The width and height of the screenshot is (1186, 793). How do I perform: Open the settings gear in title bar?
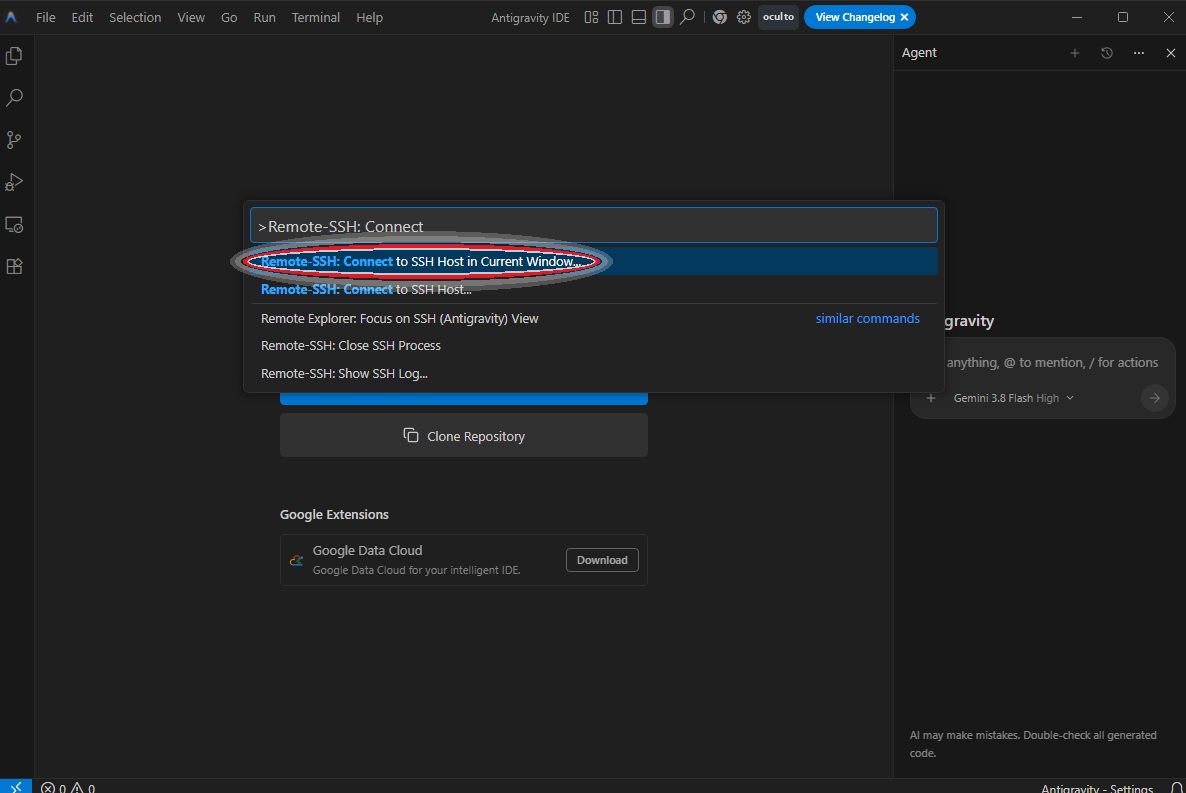tap(744, 17)
